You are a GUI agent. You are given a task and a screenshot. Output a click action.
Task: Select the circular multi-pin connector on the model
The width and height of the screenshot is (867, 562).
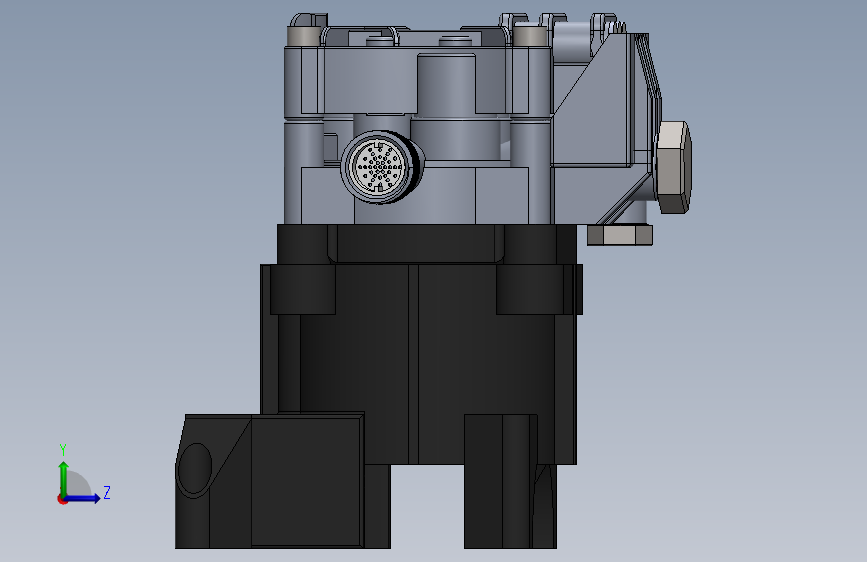pos(380,166)
